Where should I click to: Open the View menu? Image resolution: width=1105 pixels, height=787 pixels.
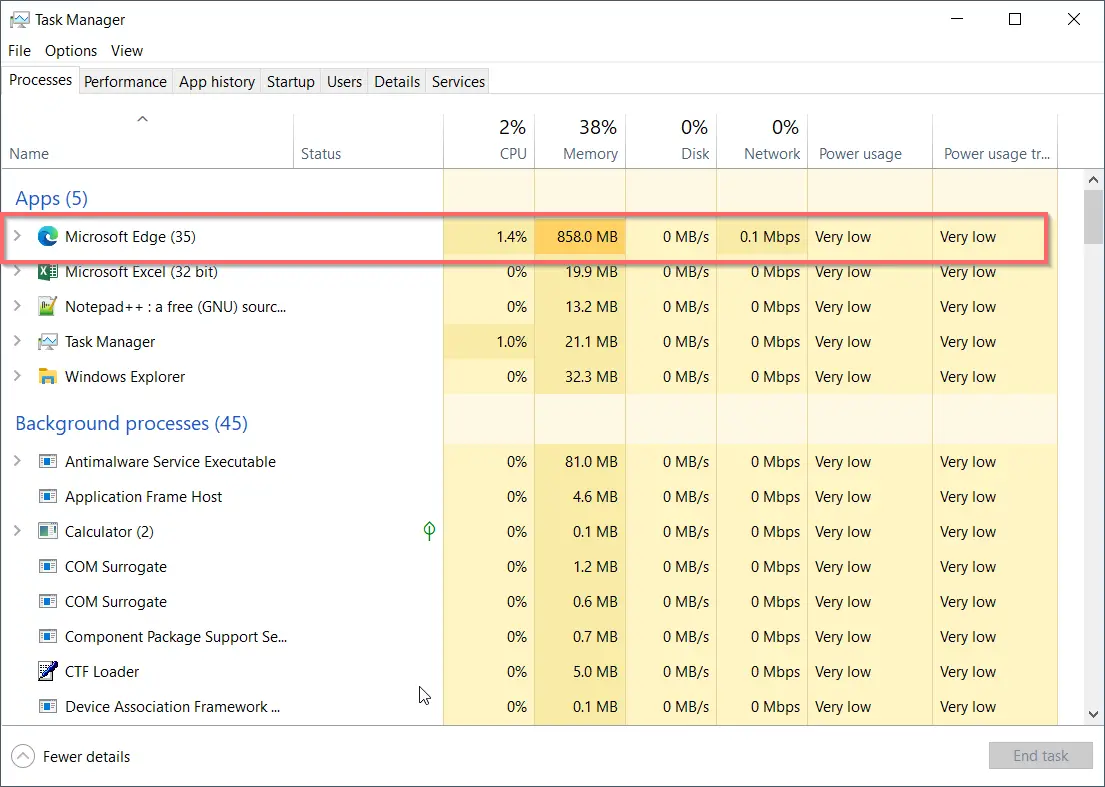[x=127, y=51]
